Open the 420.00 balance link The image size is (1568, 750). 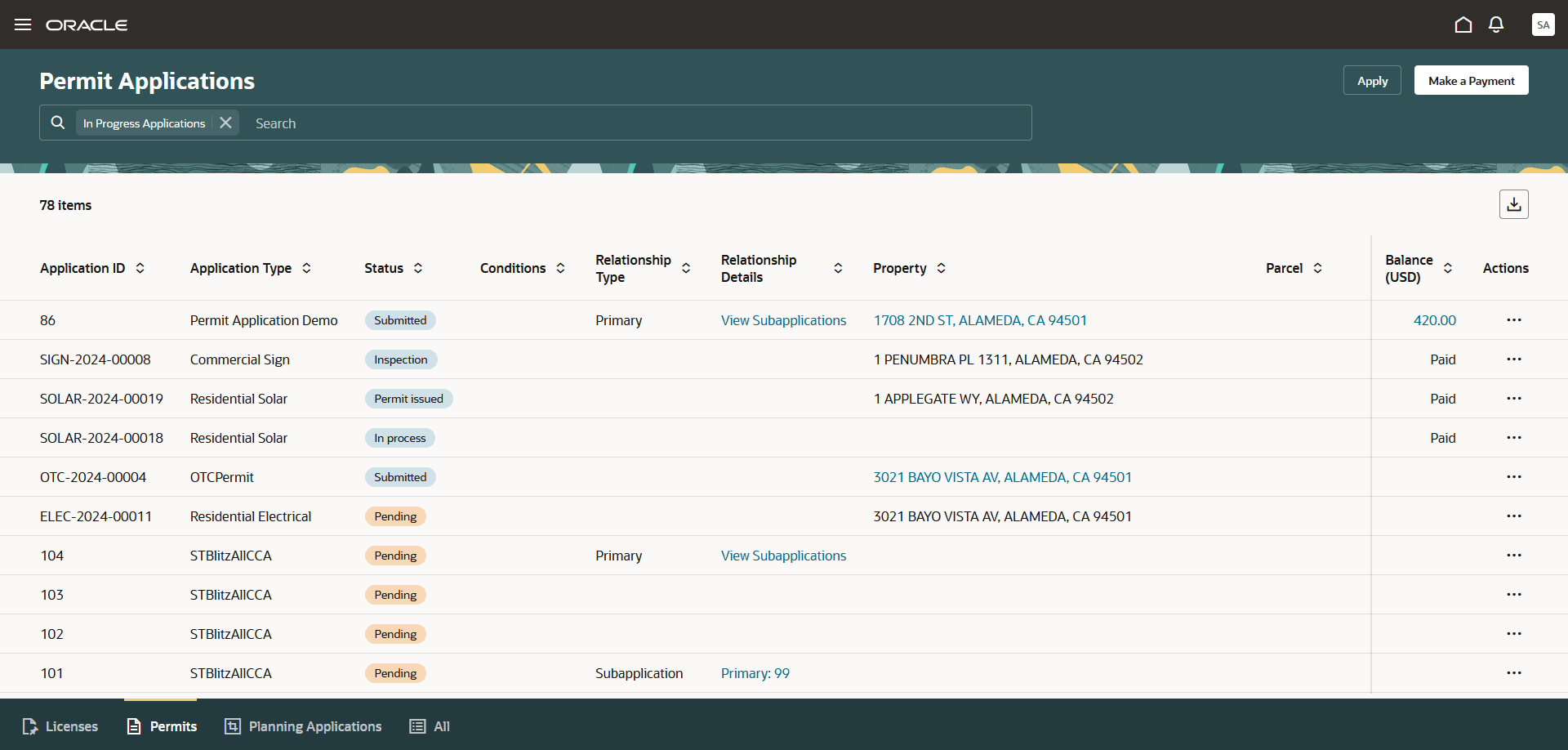(x=1434, y=319)
